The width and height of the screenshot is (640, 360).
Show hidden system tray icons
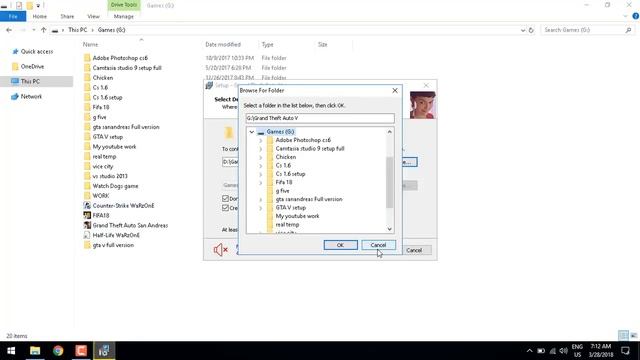coord(529,351)
